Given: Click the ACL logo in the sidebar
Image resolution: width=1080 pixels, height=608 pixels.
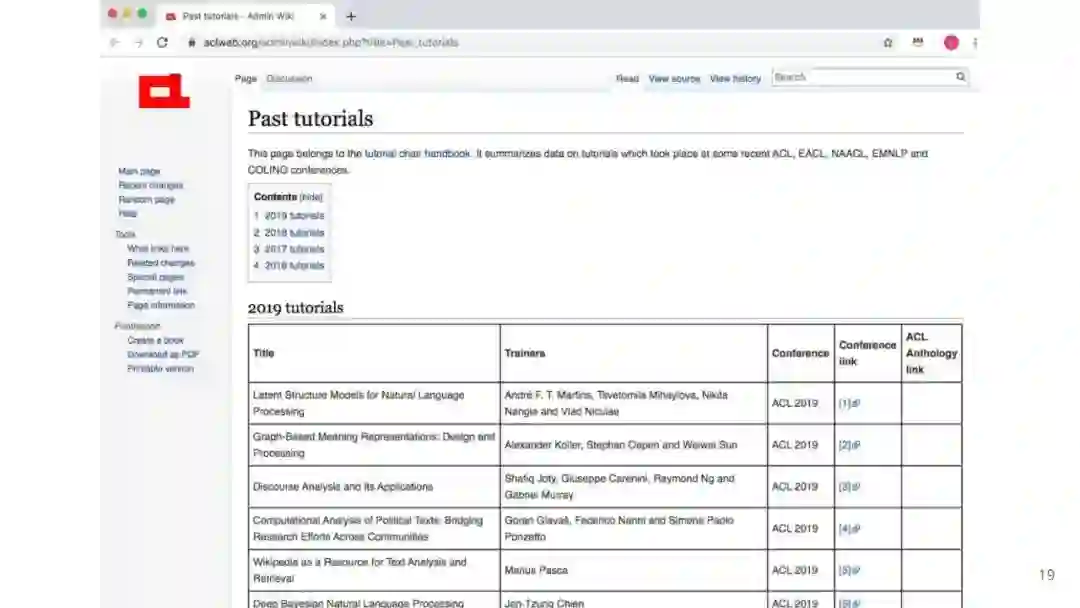Looking at the screenshot, I should pos(164,91).
